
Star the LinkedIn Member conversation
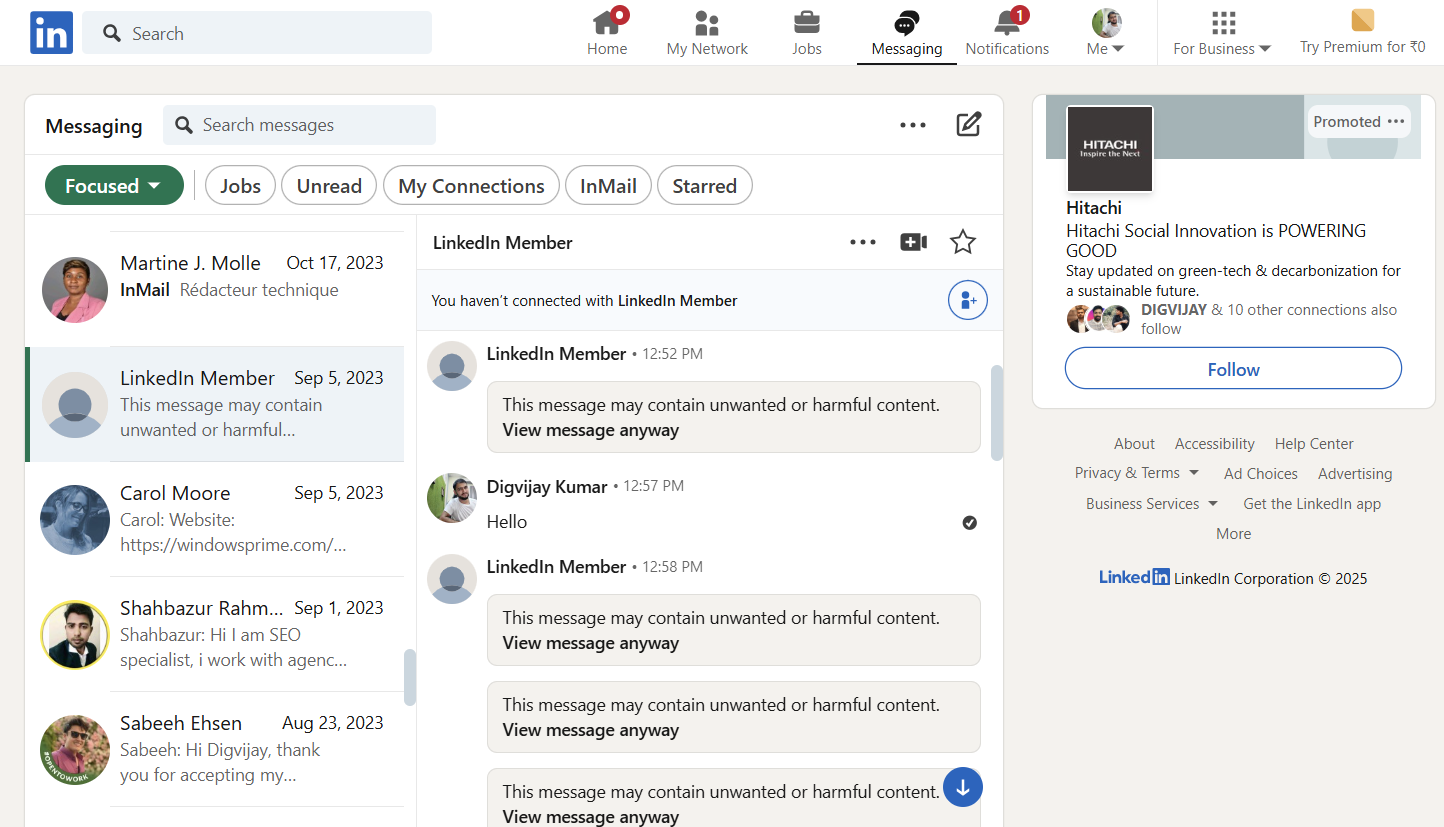tap(963, 242)
